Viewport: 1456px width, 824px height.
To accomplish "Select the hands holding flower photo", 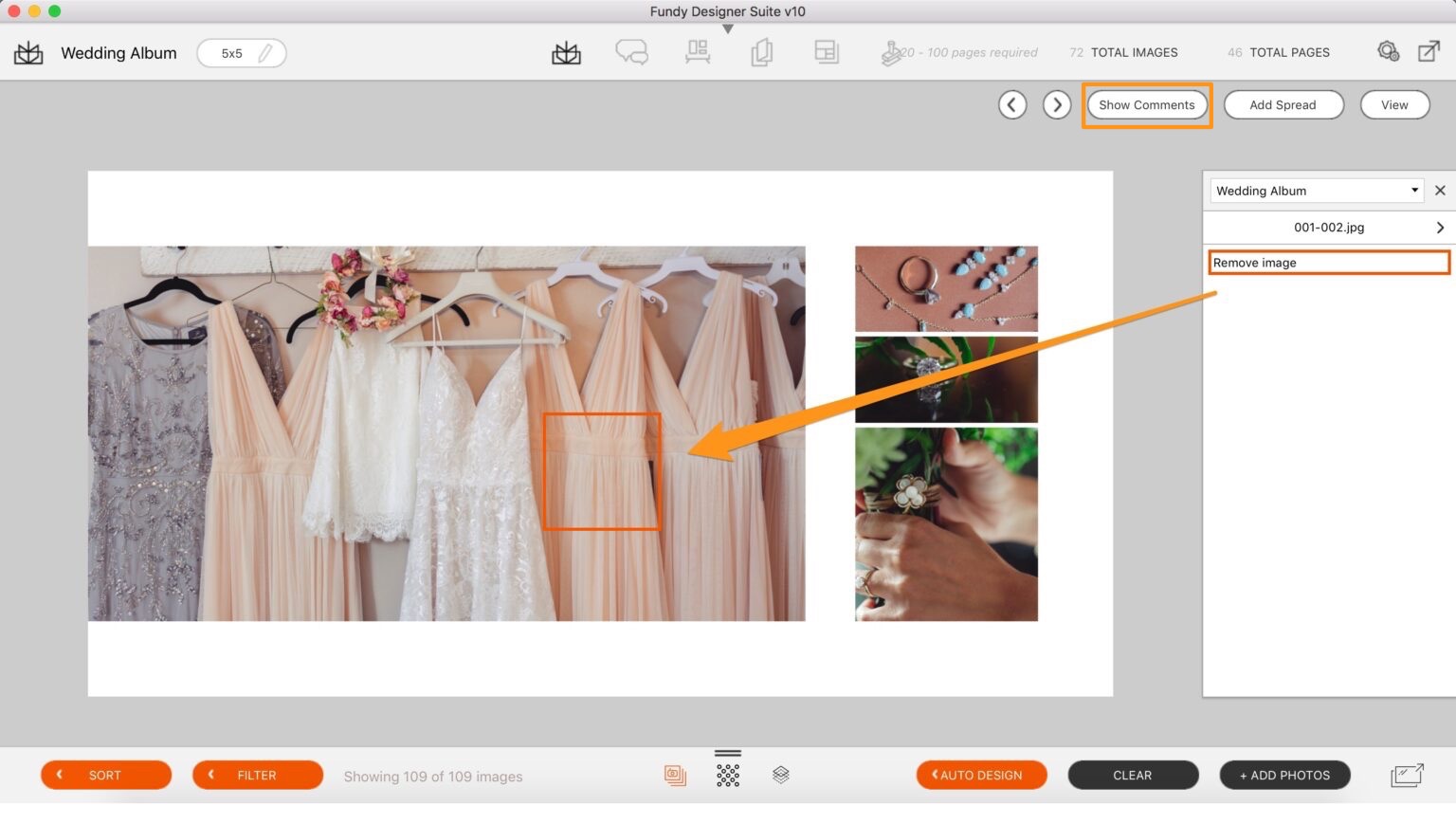I will click(946, 524).
